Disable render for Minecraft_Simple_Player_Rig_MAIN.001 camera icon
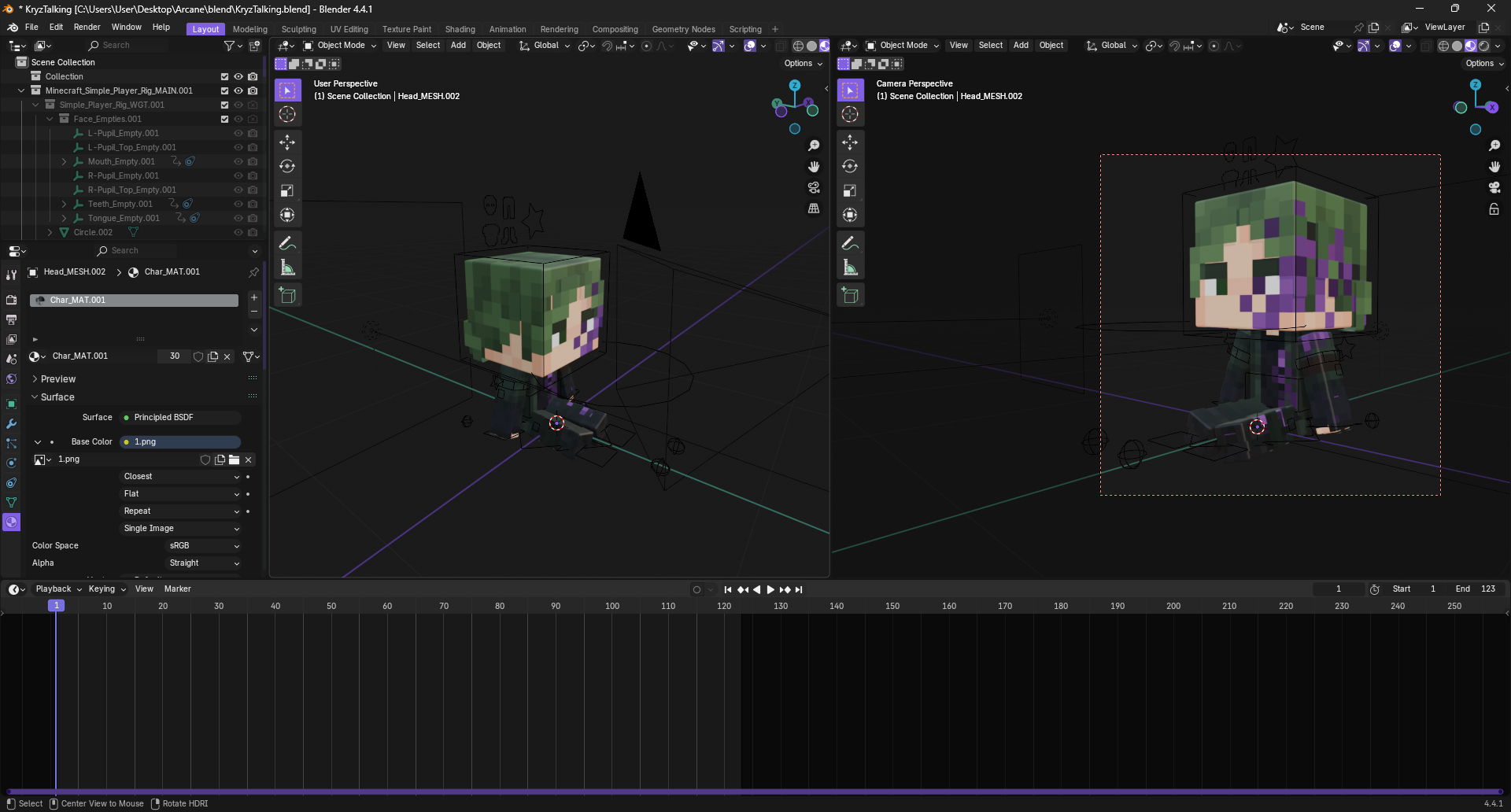The image size is (1511, 812). [x=253, y=91]
